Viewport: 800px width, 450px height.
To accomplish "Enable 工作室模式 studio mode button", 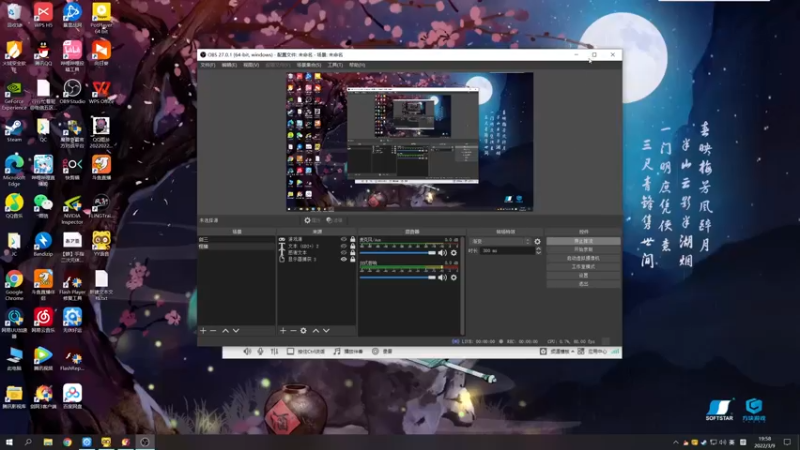I will coord(583,267).
